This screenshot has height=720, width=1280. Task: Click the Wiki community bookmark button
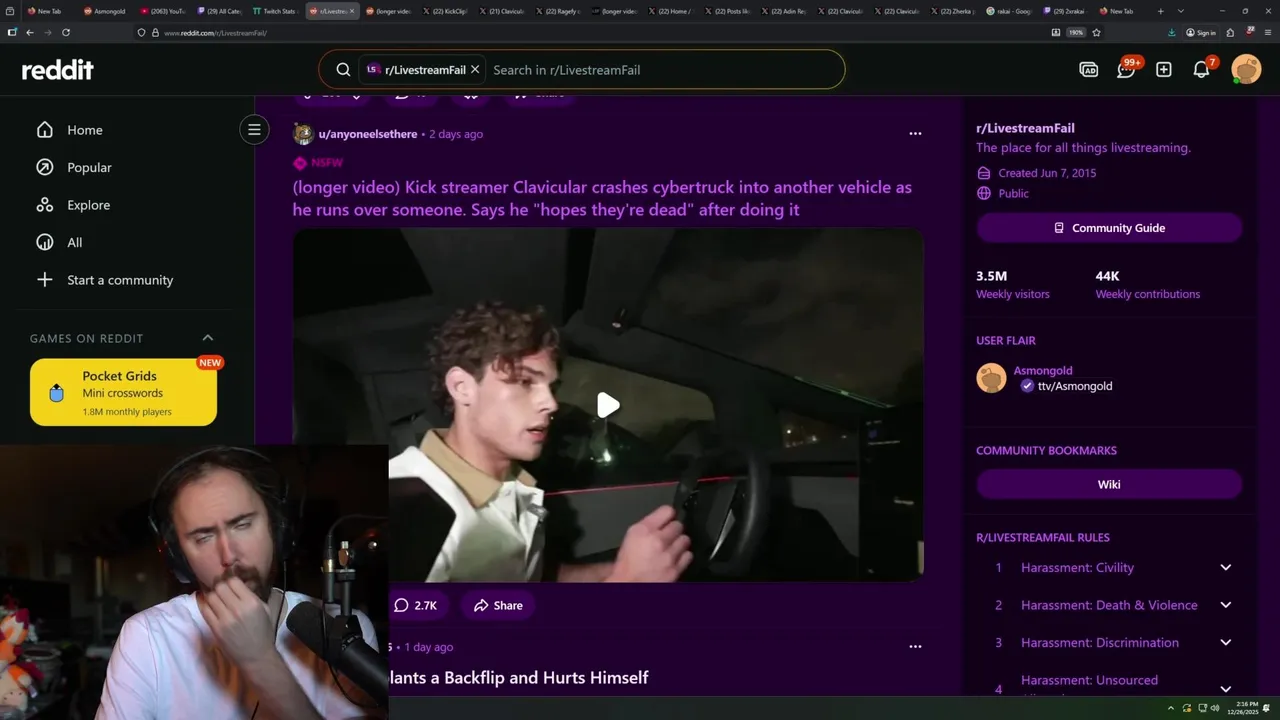point(1109,484)
